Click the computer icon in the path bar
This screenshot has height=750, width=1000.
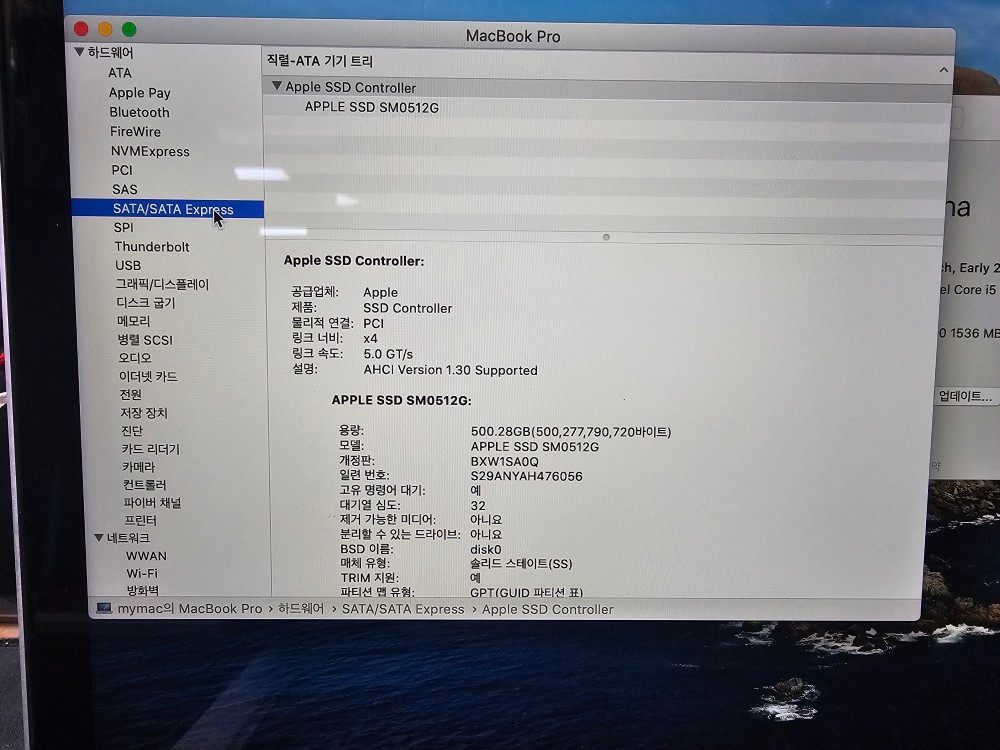(x=104, y=608)
